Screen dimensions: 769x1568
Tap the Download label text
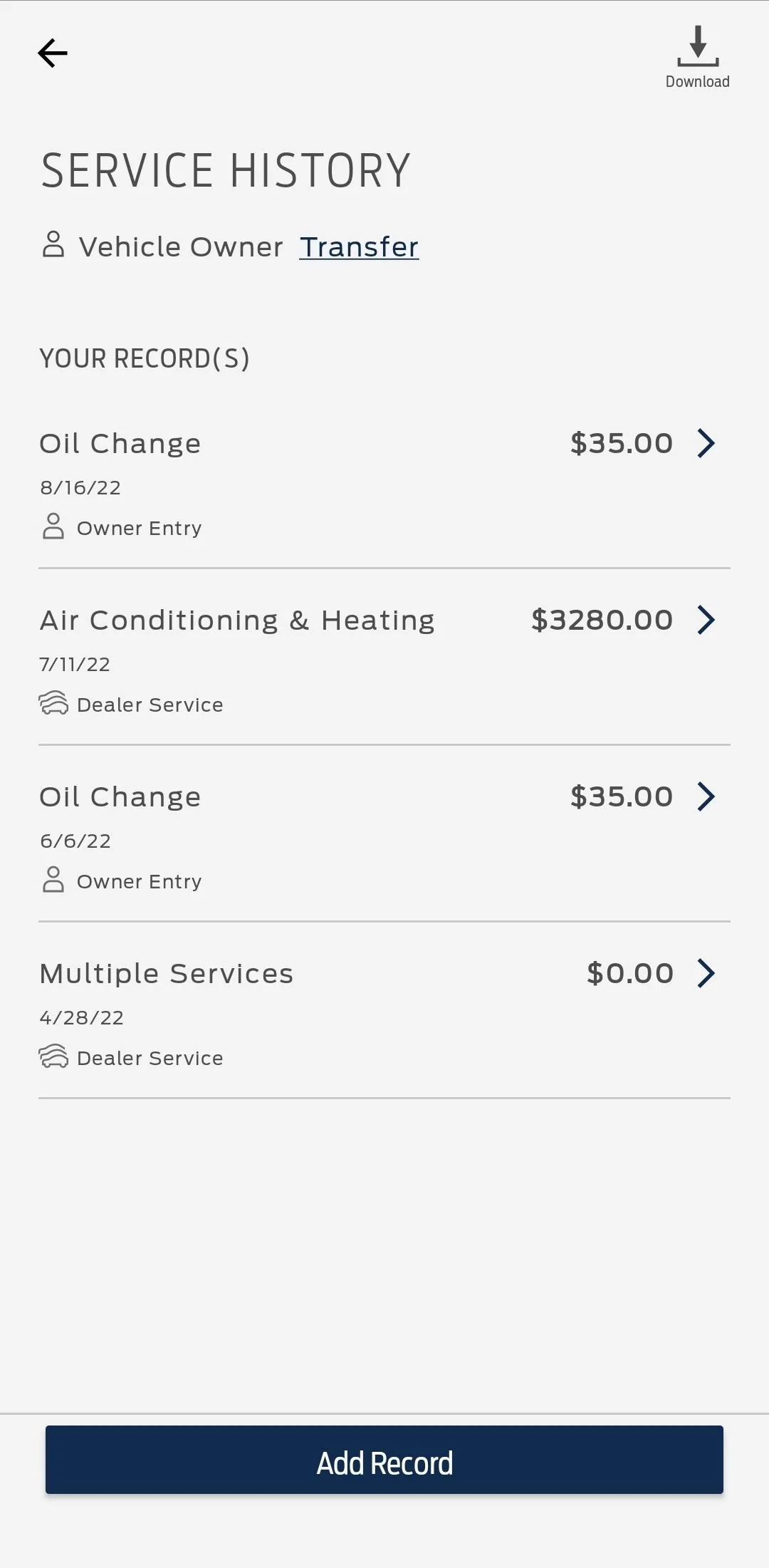point(698,82)
